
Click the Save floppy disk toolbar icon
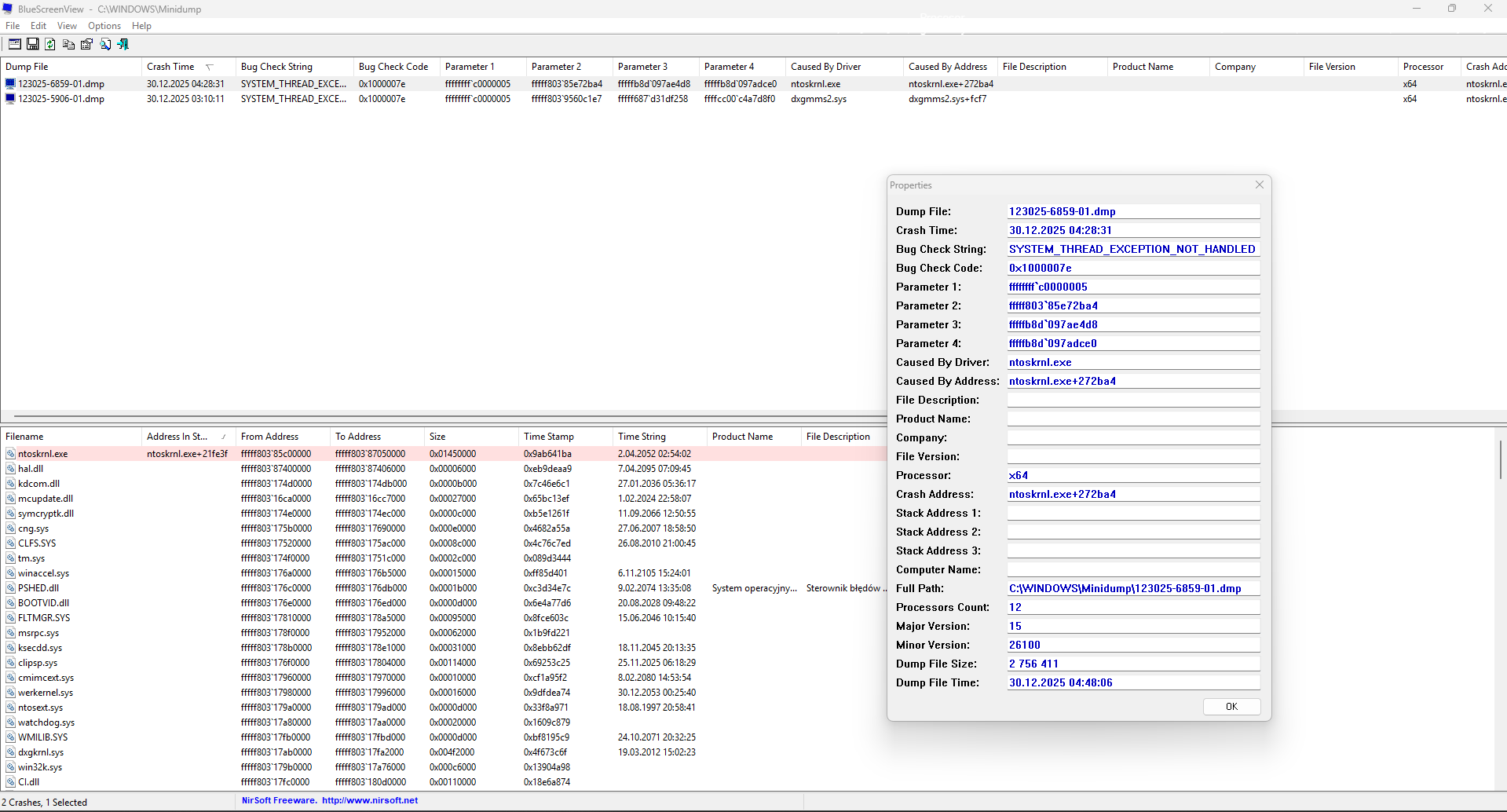33,45
